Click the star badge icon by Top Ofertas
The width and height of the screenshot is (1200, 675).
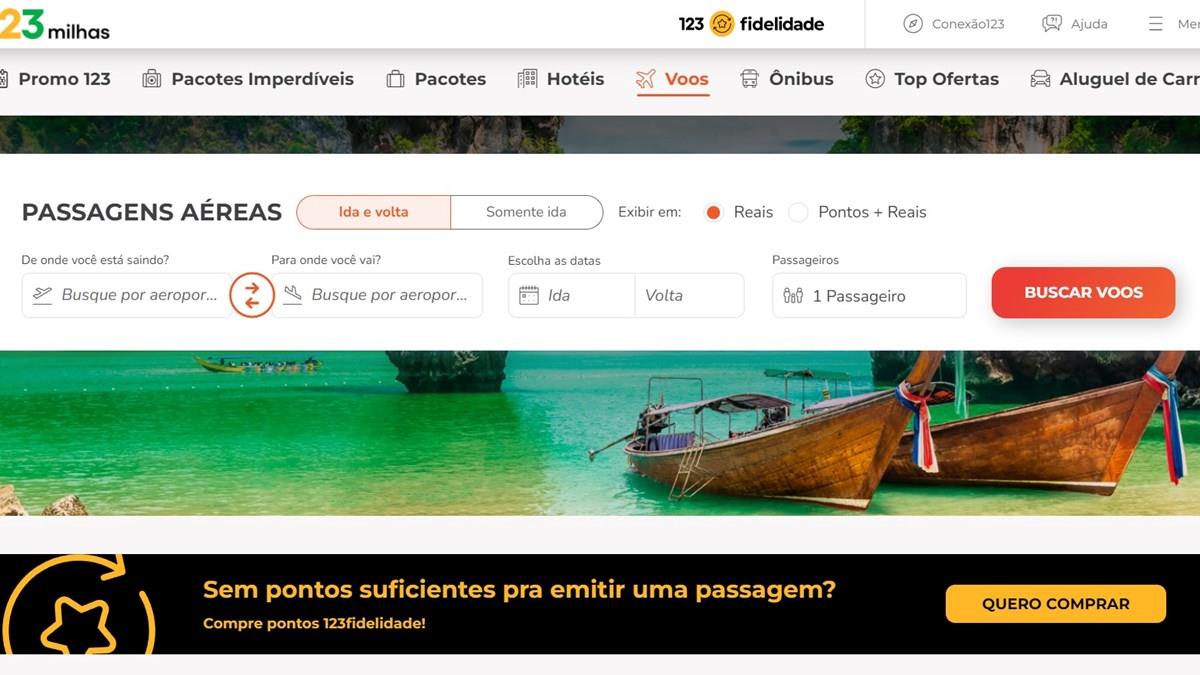(x=875, y=79)
